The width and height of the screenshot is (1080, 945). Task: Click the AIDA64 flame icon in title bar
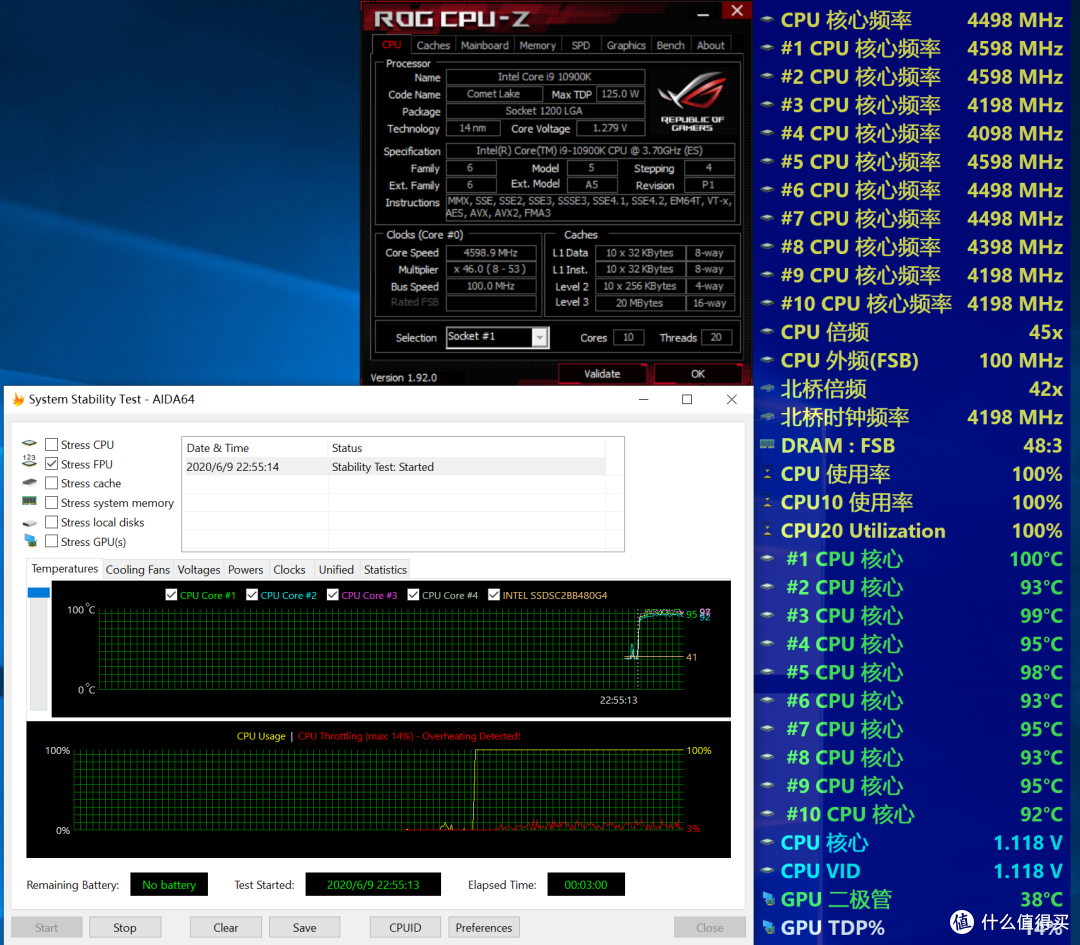(x=18, y=399)
